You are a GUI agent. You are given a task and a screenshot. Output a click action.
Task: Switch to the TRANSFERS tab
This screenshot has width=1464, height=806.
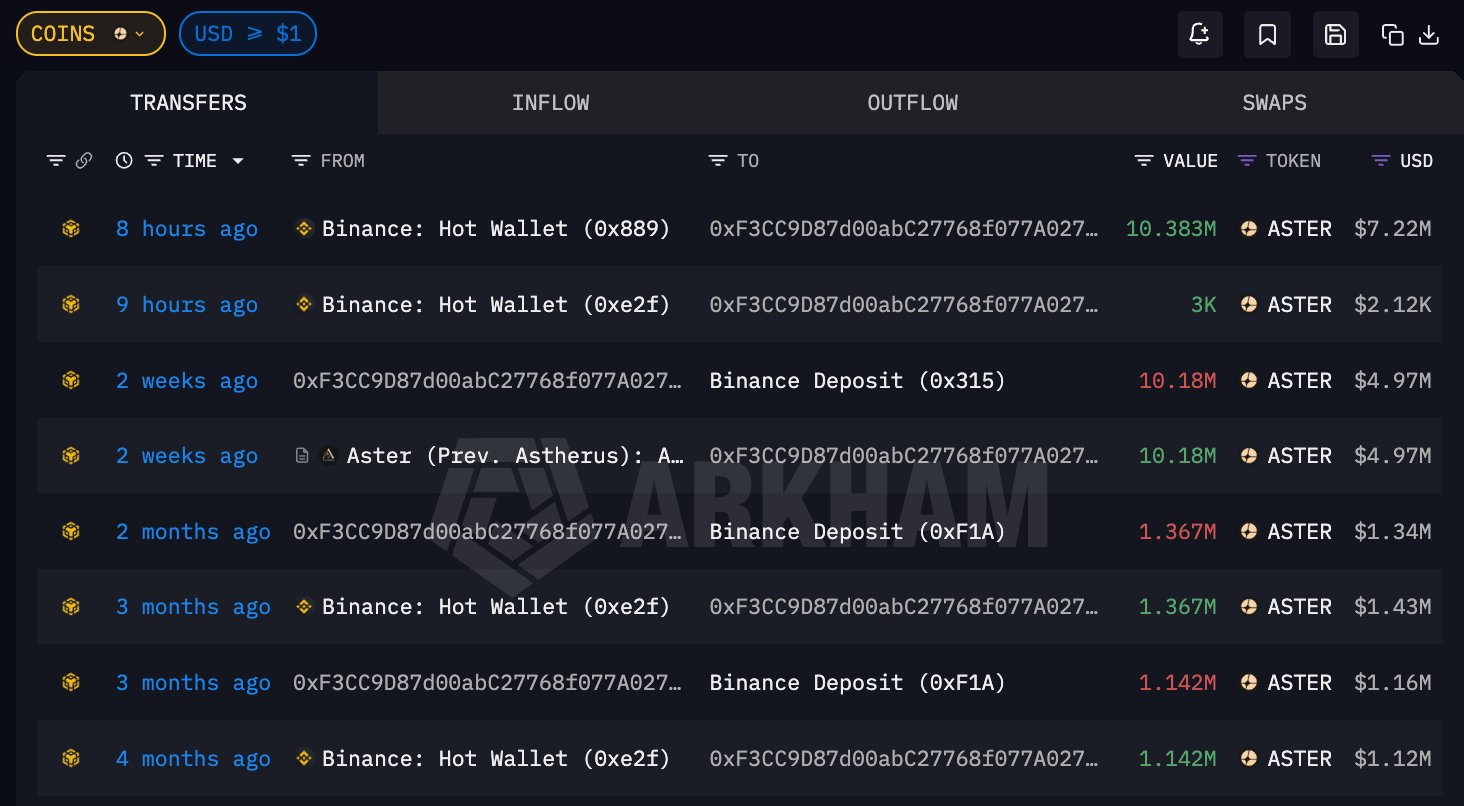click(188, 103)
